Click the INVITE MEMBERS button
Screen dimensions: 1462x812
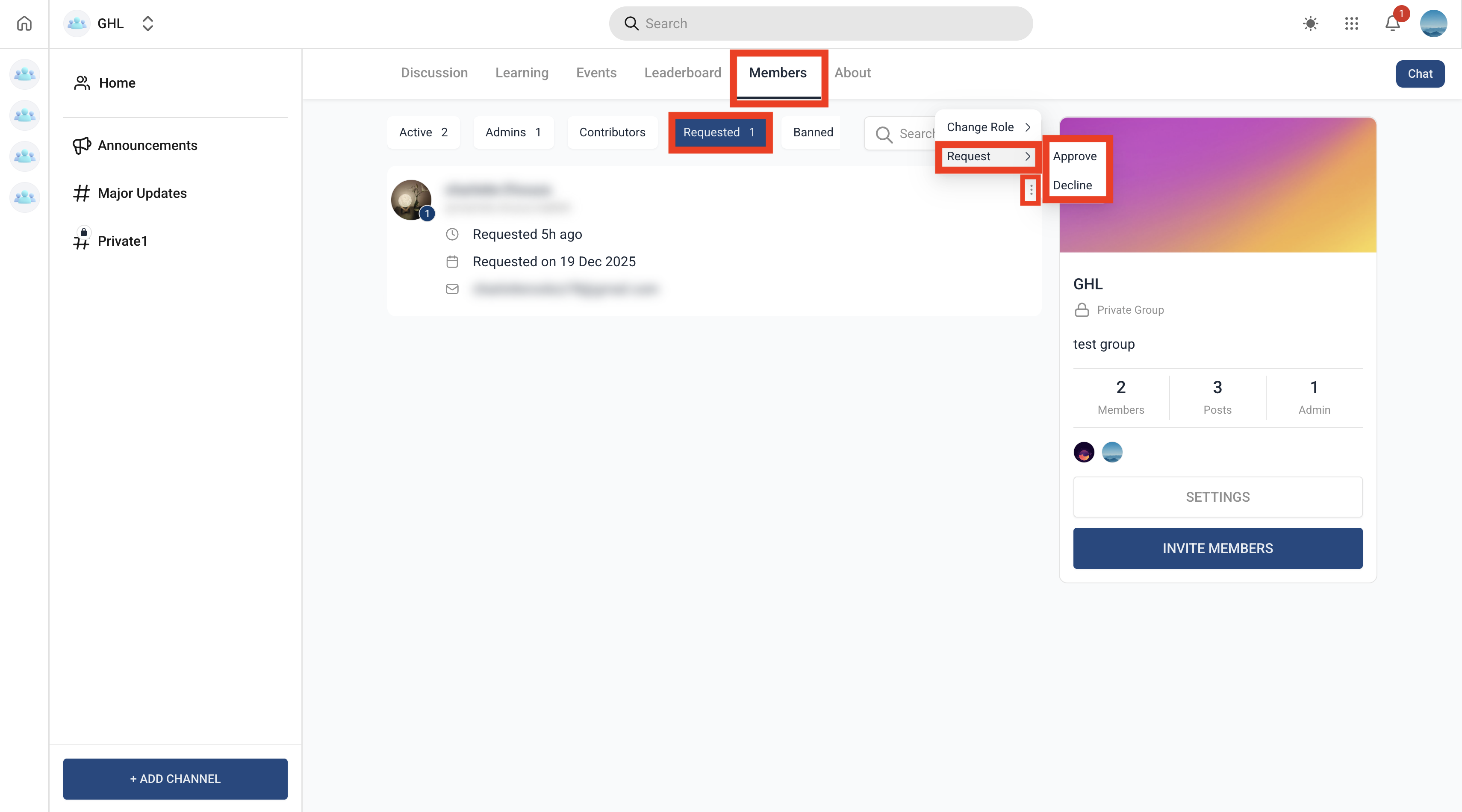coord(1217,548)
